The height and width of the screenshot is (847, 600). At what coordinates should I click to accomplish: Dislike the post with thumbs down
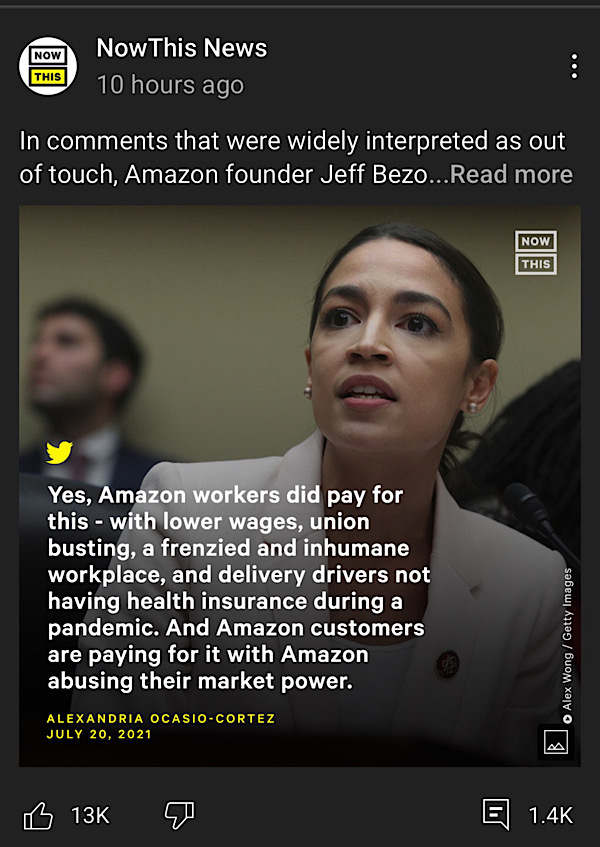[179, 815]
